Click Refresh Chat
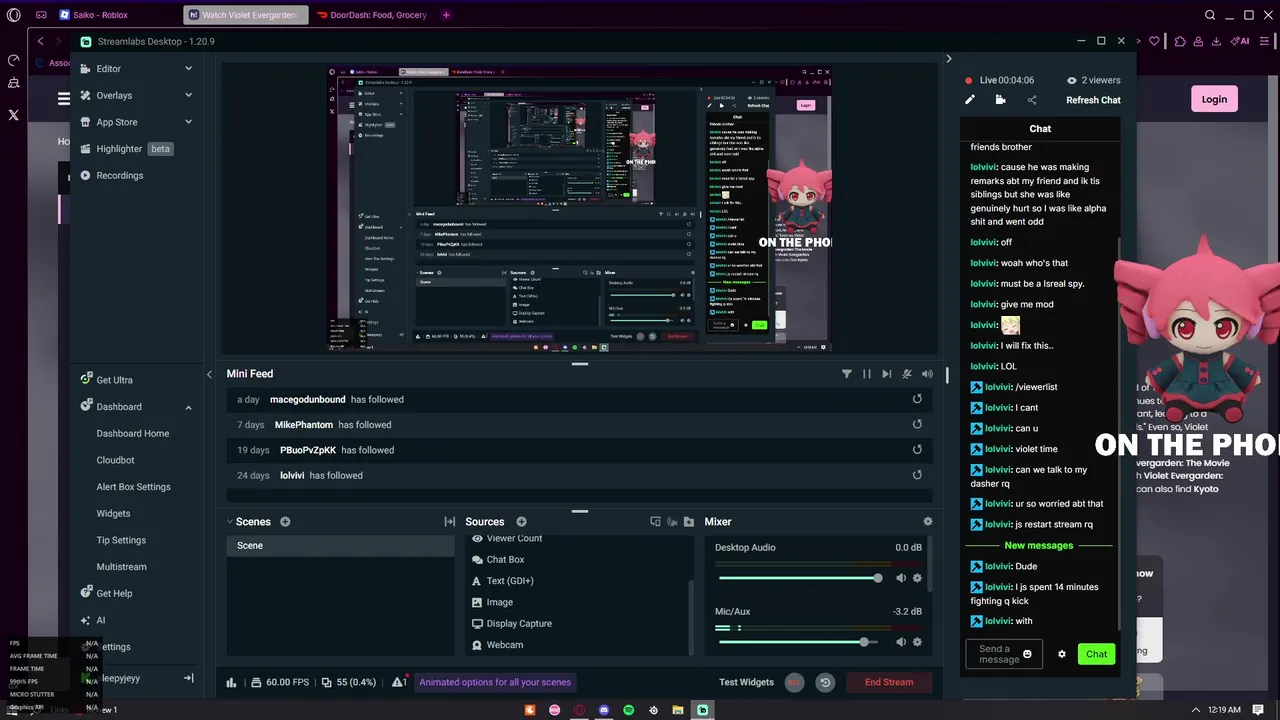The width and height of the screenshot is (1280, 720). [1093, 100]
